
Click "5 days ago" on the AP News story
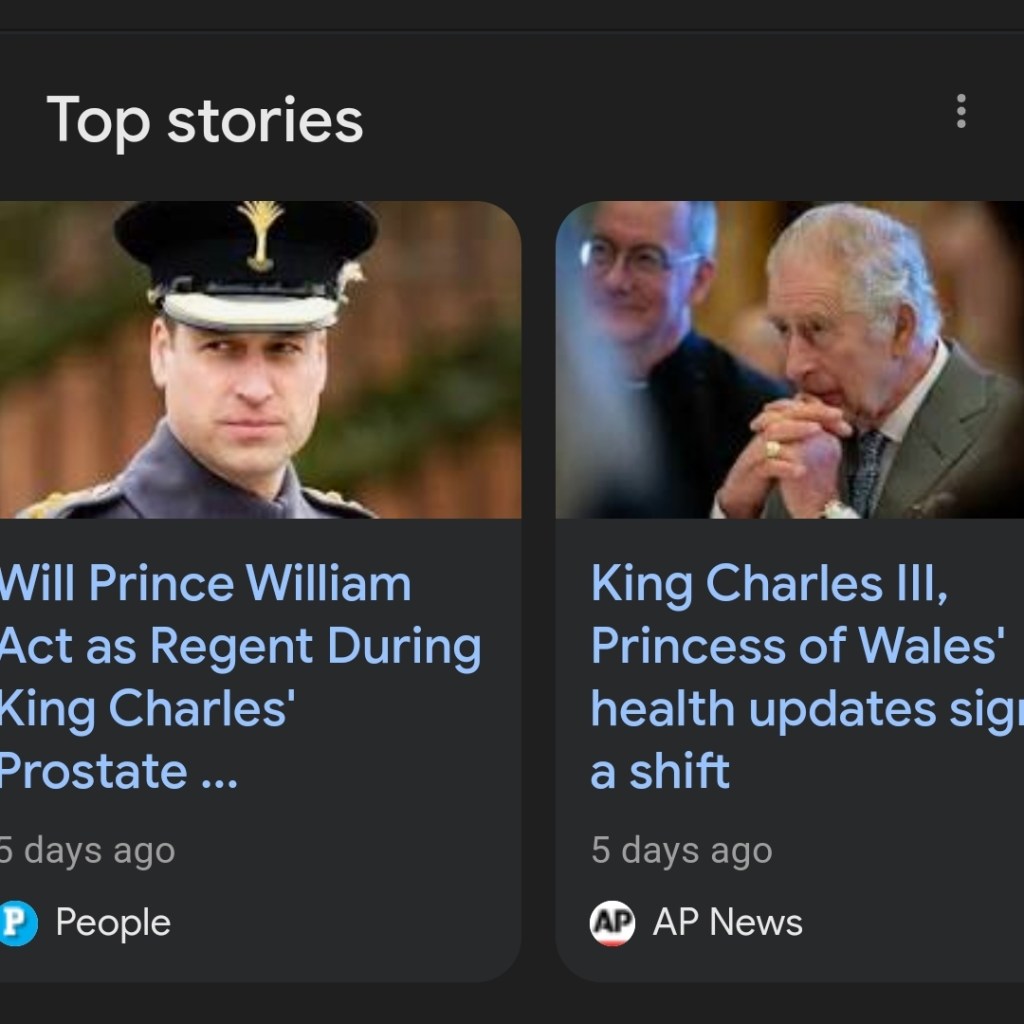click(x=681, y=851)
